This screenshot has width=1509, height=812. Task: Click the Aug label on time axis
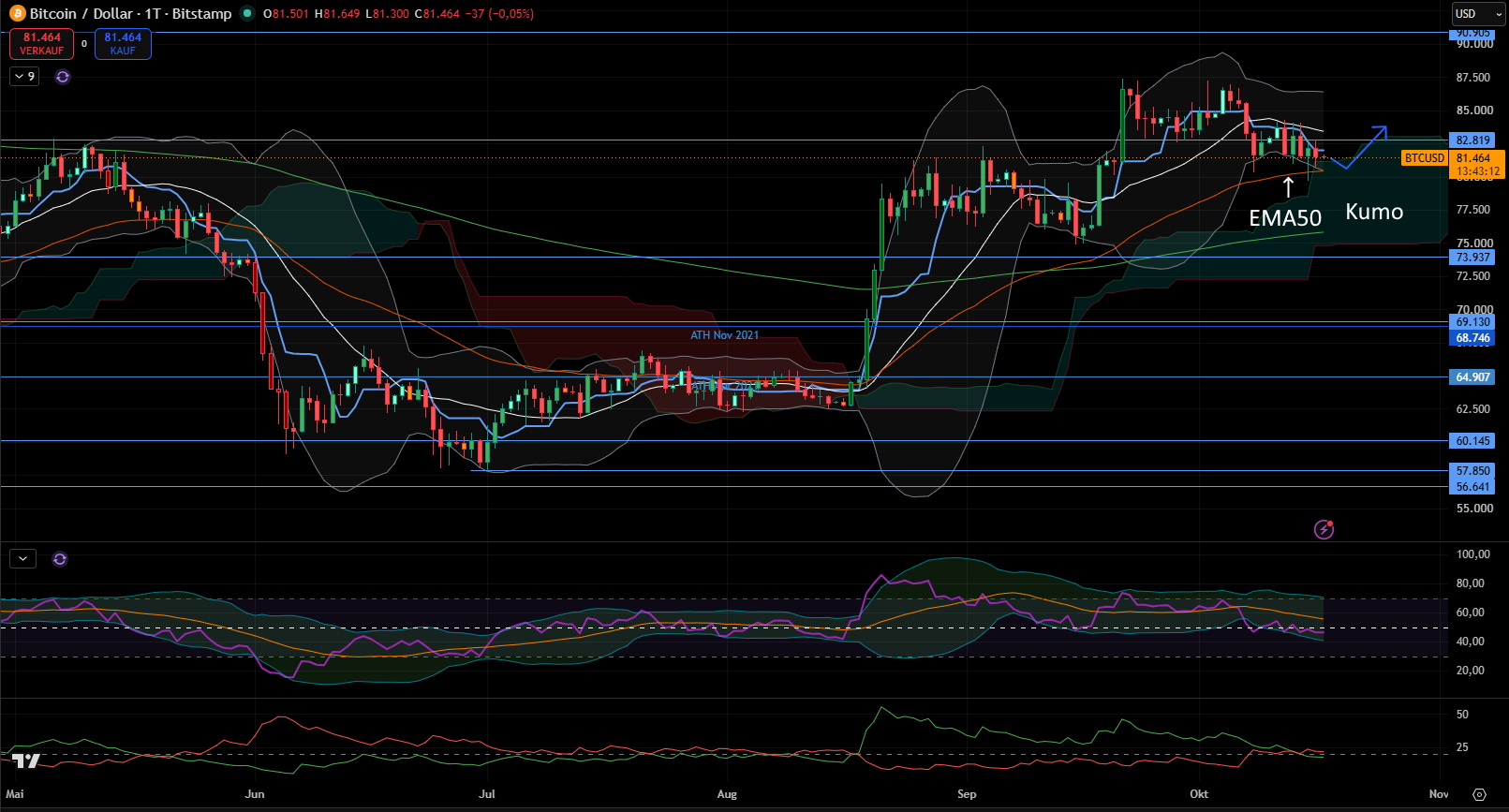[727, 794]
